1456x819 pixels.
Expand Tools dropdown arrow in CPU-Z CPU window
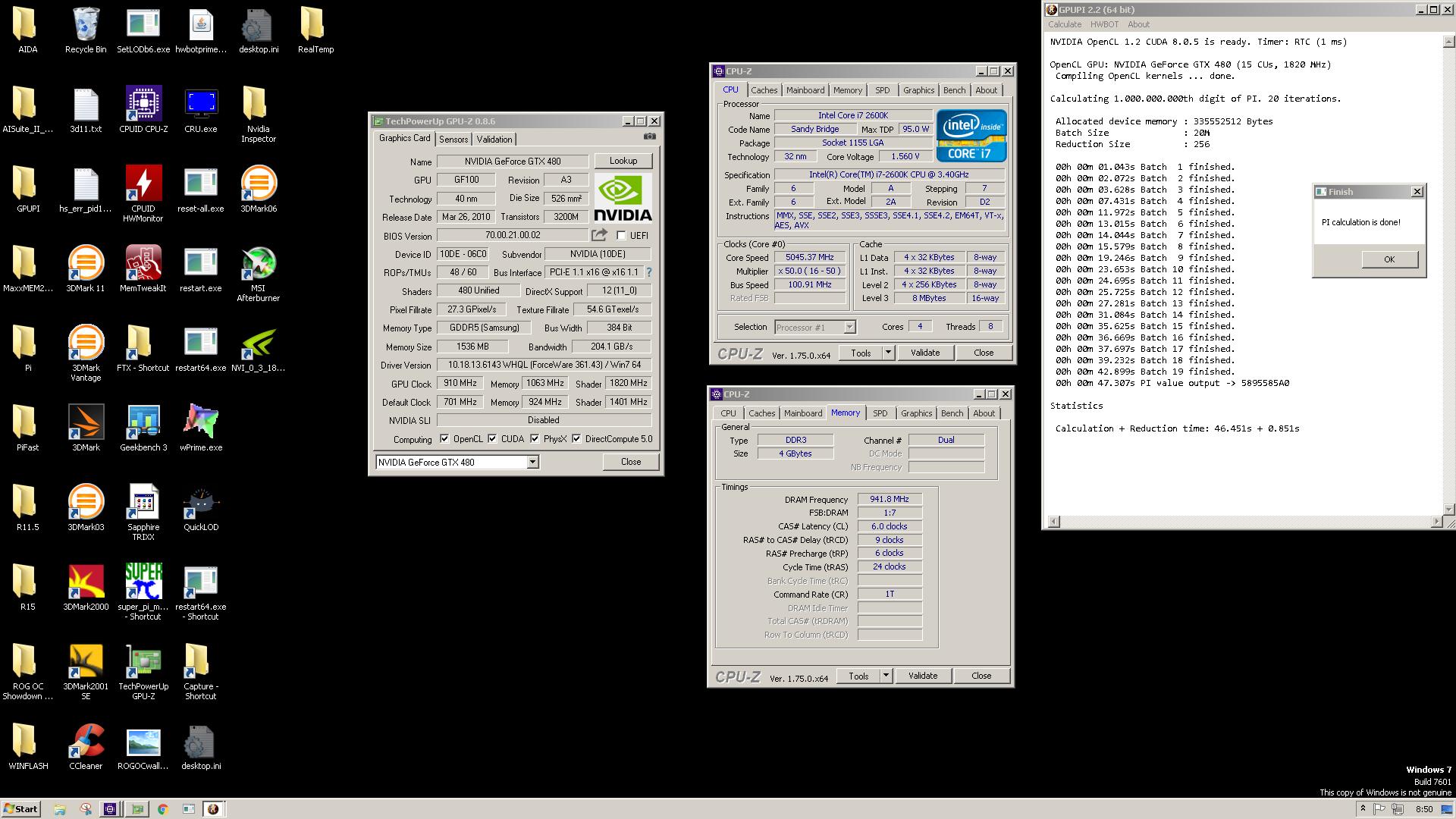(888, 353)
